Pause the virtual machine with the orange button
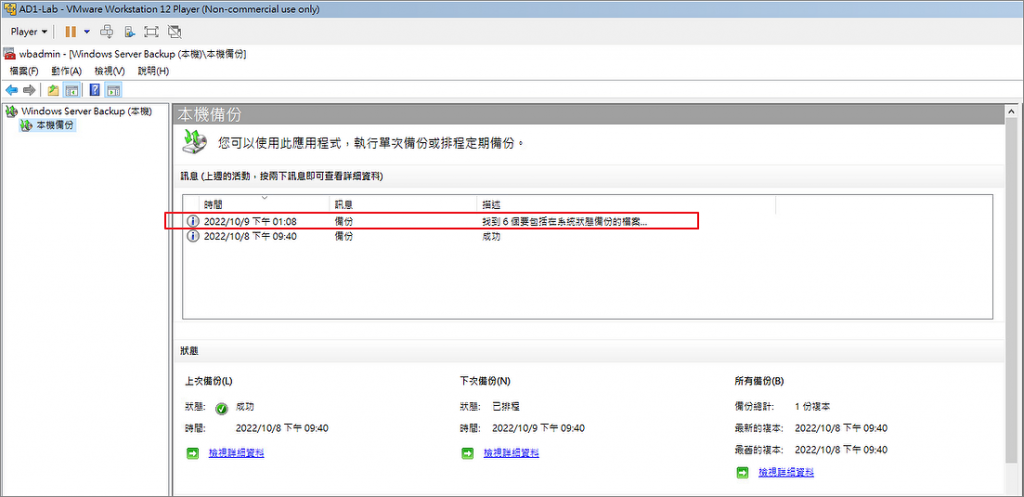The height and width of the screenshot is (497, 1024). click(x=71, y=31)
